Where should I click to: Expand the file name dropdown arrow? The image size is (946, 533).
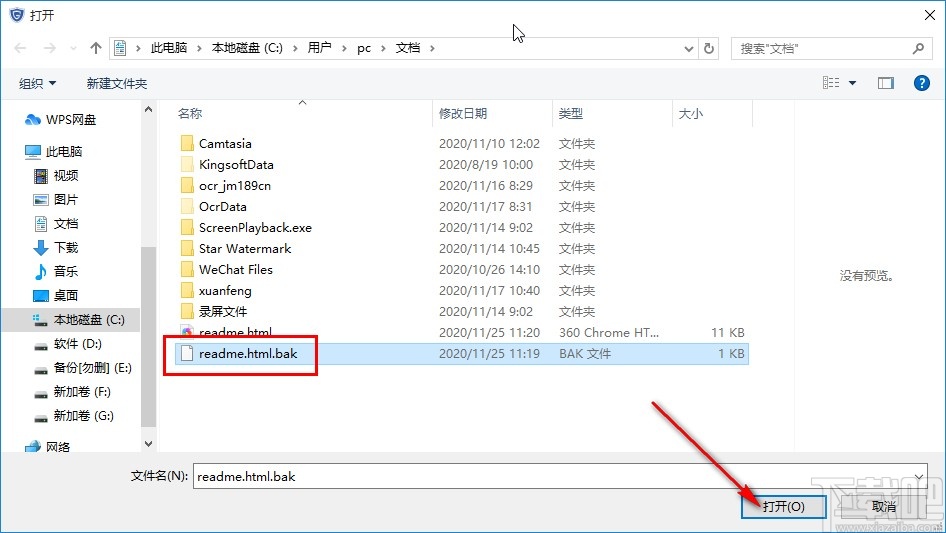coord(919,476)
